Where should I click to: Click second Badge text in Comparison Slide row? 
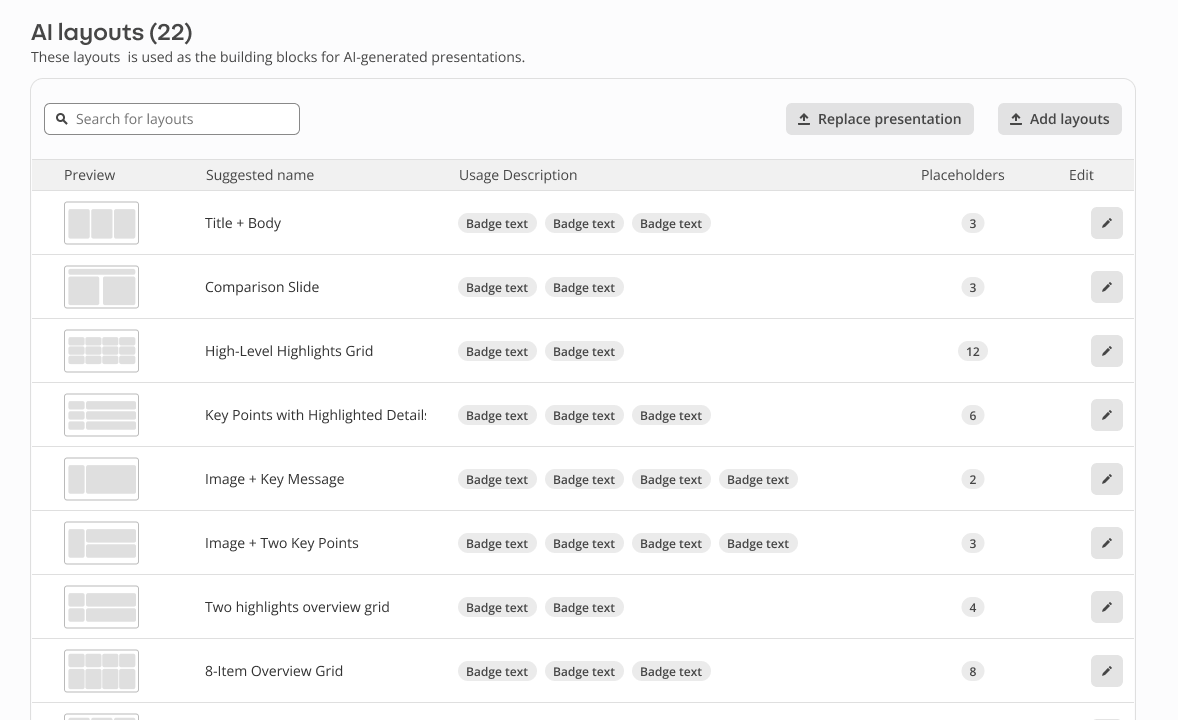click(584, 287)
